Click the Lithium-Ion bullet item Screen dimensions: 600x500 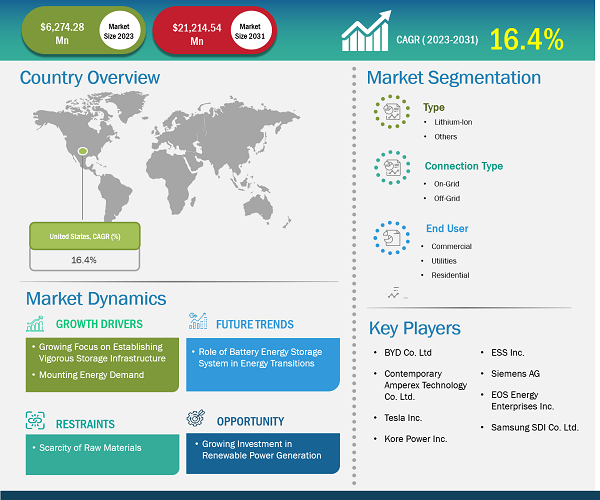(x=453, y=122)
